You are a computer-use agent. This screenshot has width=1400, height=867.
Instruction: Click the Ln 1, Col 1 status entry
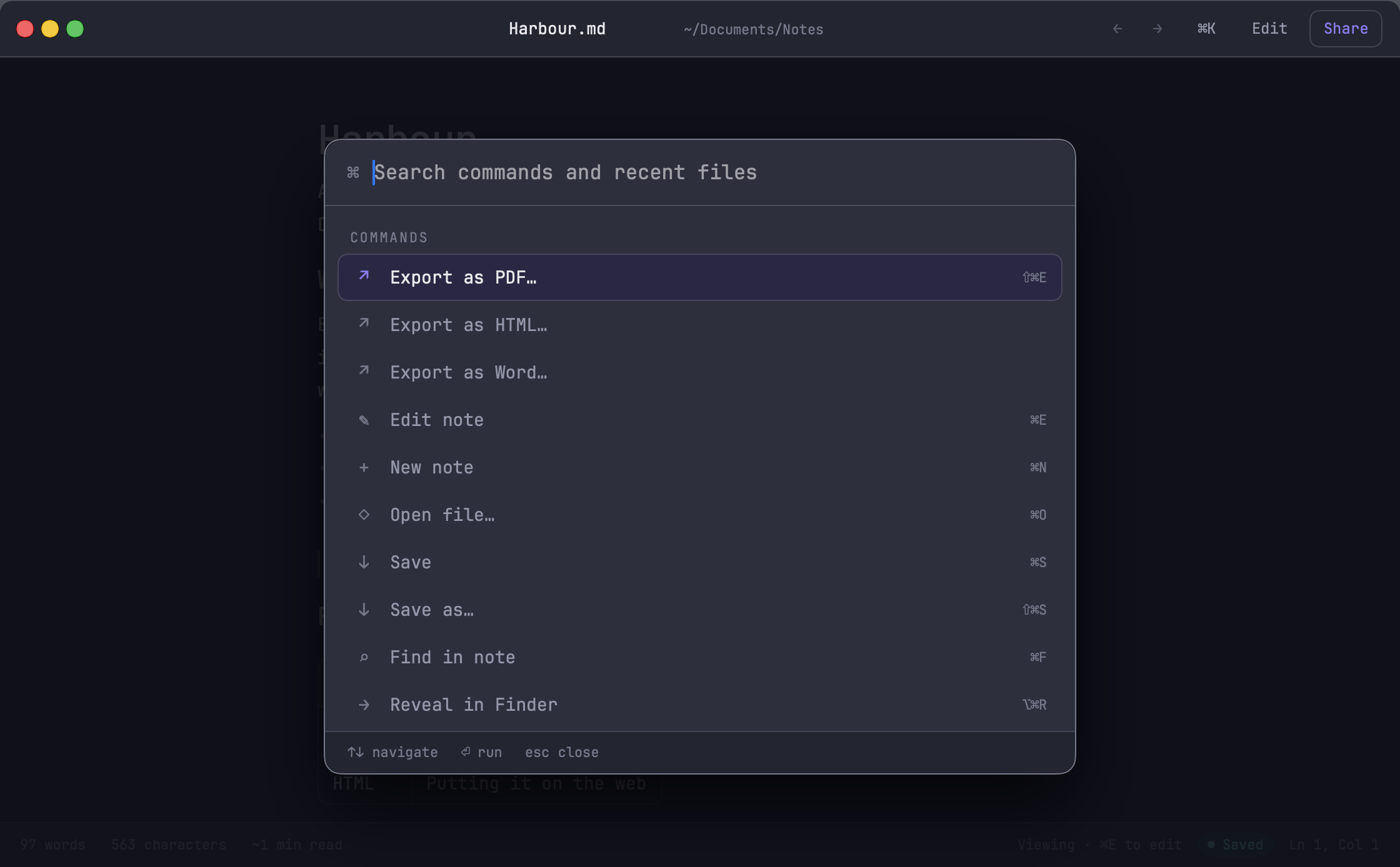1334,845
